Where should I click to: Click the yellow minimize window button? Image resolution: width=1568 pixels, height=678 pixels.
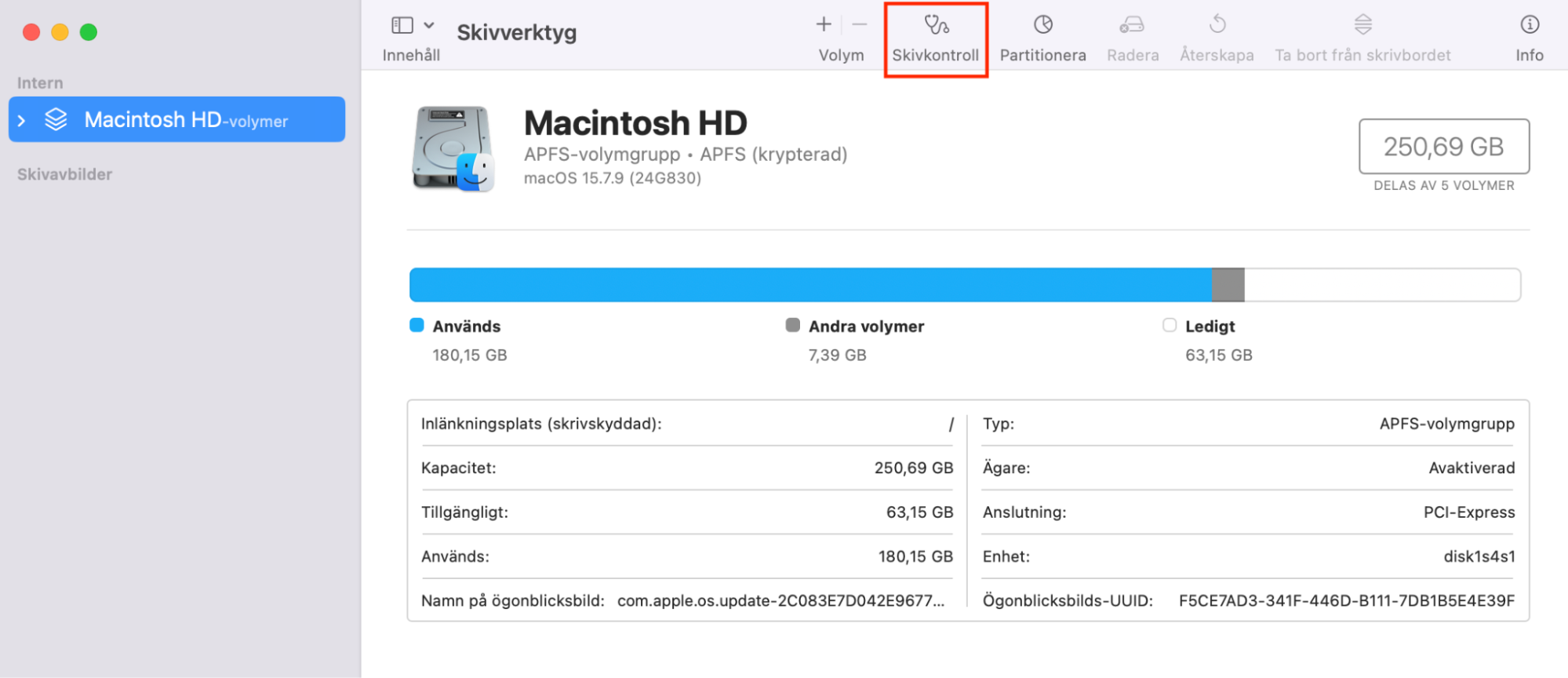pyautogui.click(x=60, y=32)
